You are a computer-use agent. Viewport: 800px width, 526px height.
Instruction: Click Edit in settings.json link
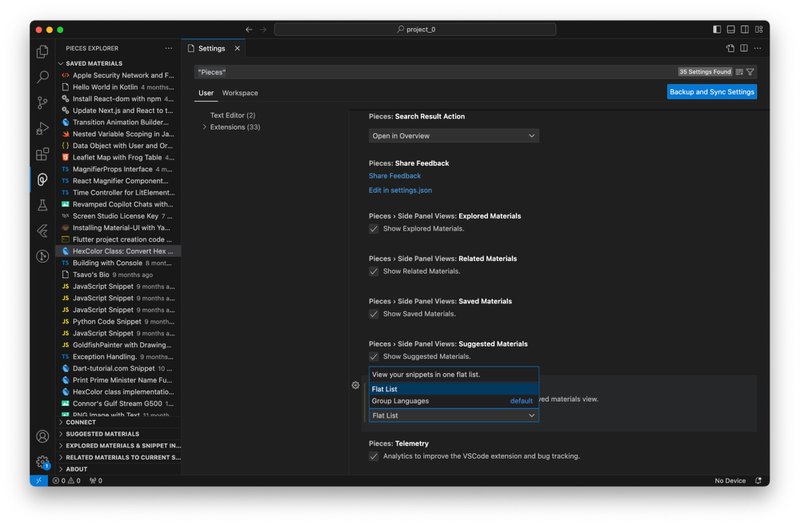click(401, 190)
